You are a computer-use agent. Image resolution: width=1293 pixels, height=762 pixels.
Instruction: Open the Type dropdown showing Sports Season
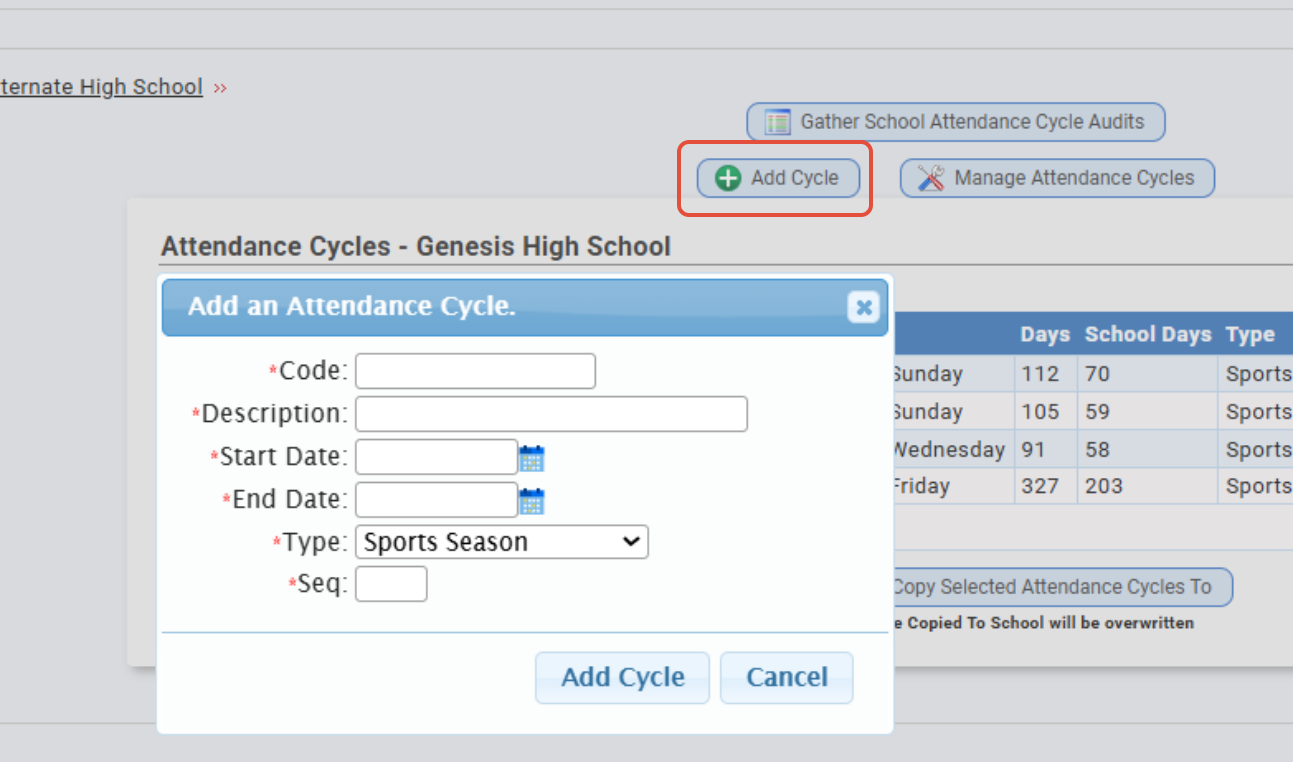(502, 542)
